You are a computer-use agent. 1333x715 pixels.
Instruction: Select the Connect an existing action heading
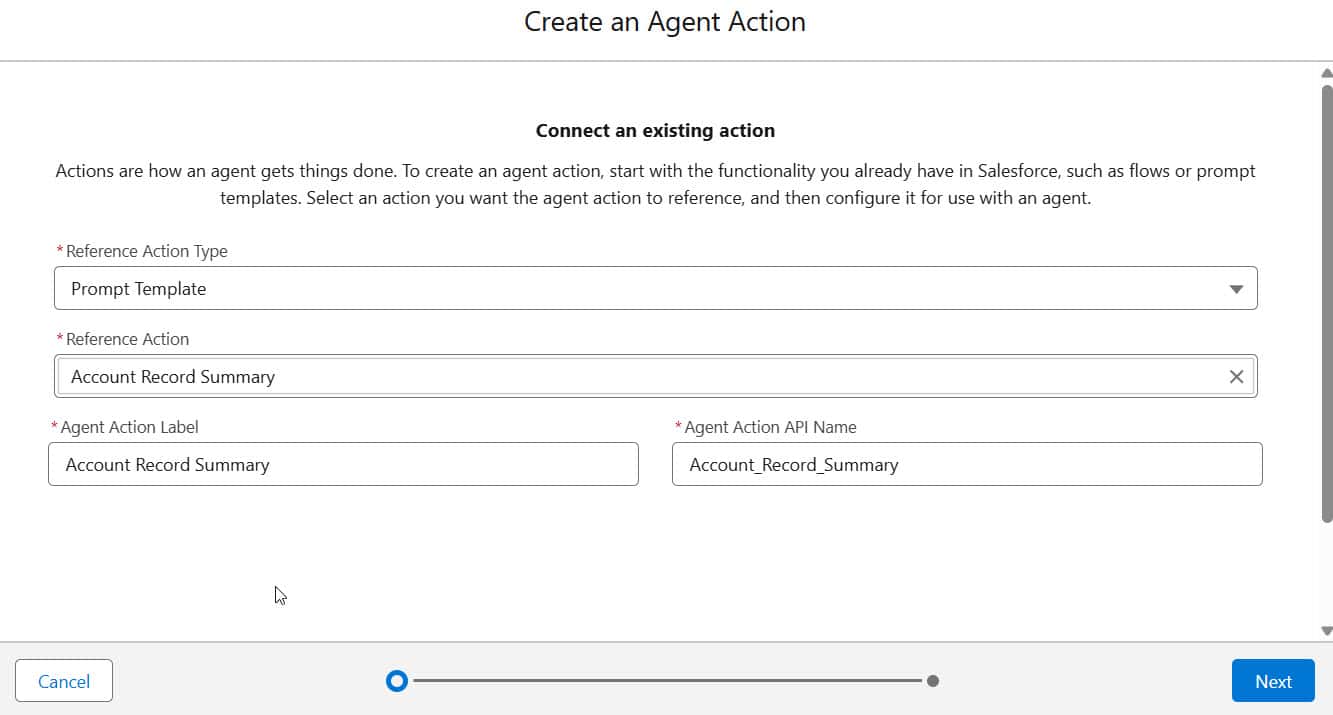655,130
